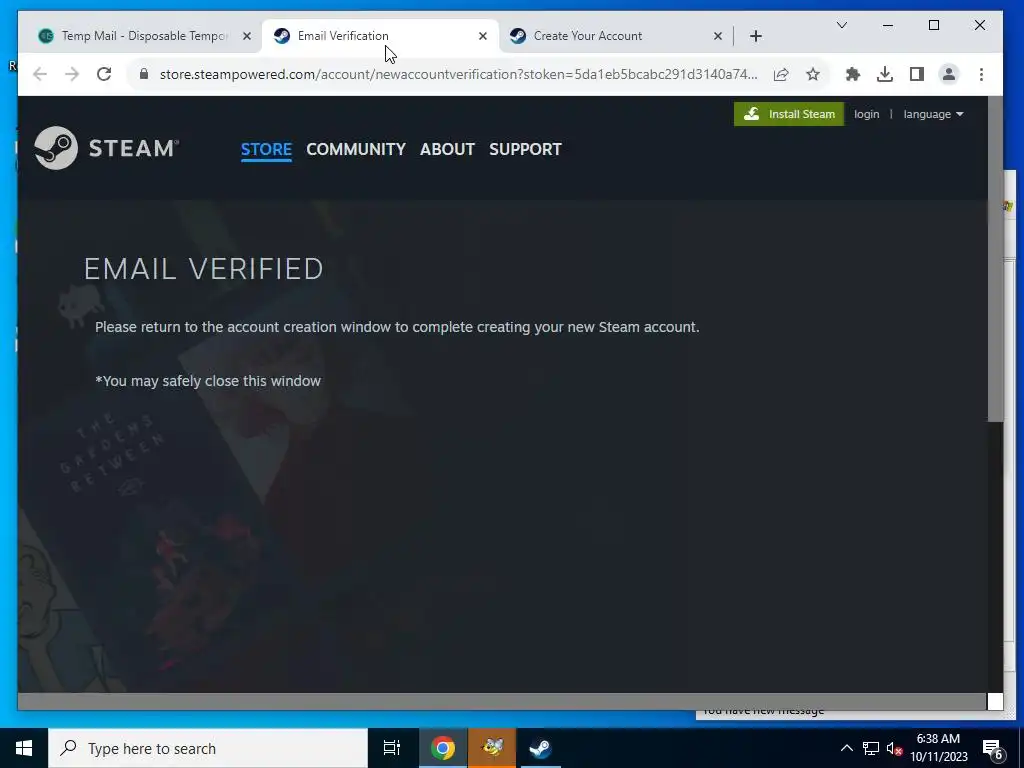The height and width of the screenshot is (768, 1024).
Task: Open a new tab with the plus button
Action: (x=756, y=36)
